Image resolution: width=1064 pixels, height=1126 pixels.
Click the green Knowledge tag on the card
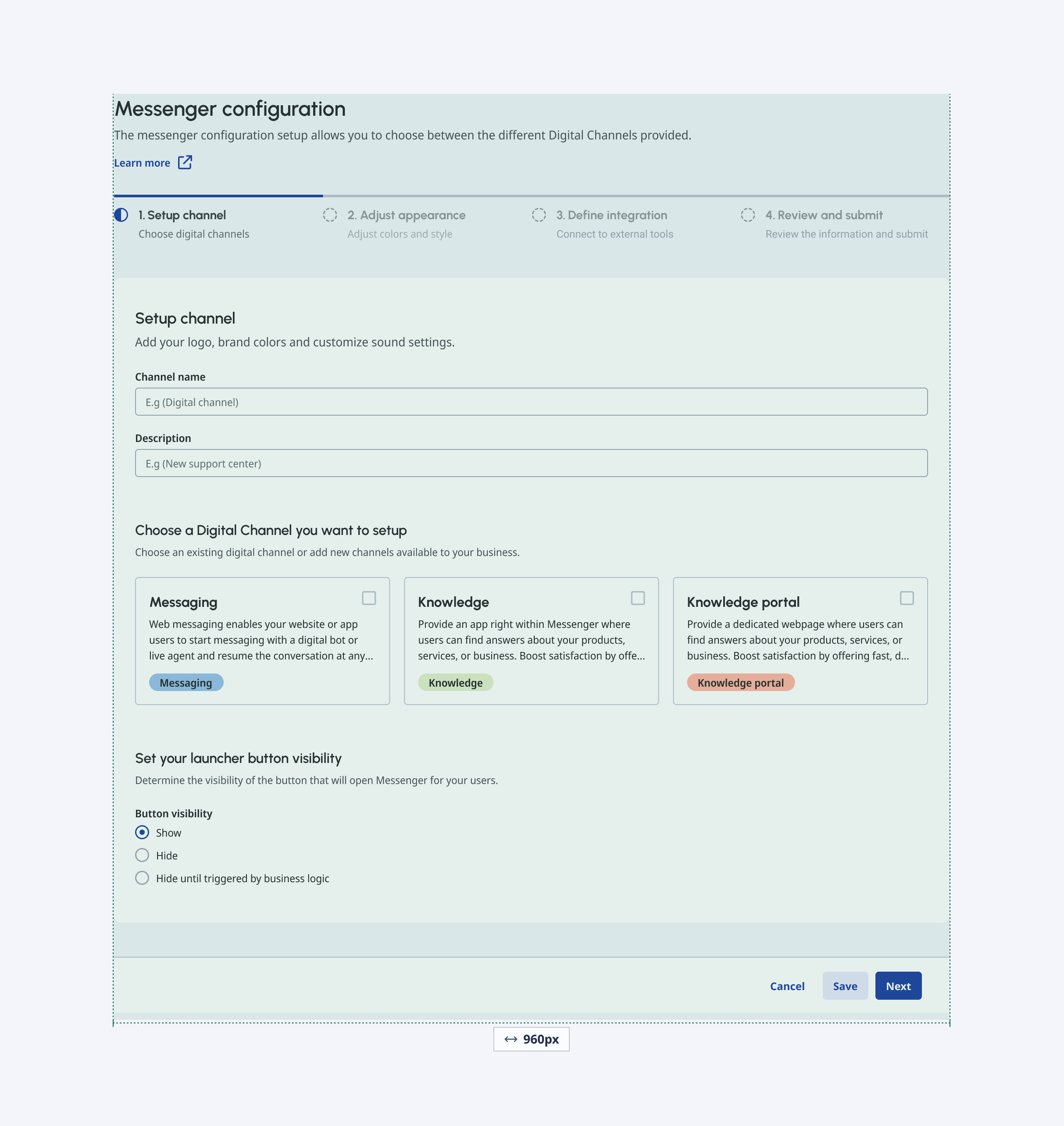tap(455, 682)
